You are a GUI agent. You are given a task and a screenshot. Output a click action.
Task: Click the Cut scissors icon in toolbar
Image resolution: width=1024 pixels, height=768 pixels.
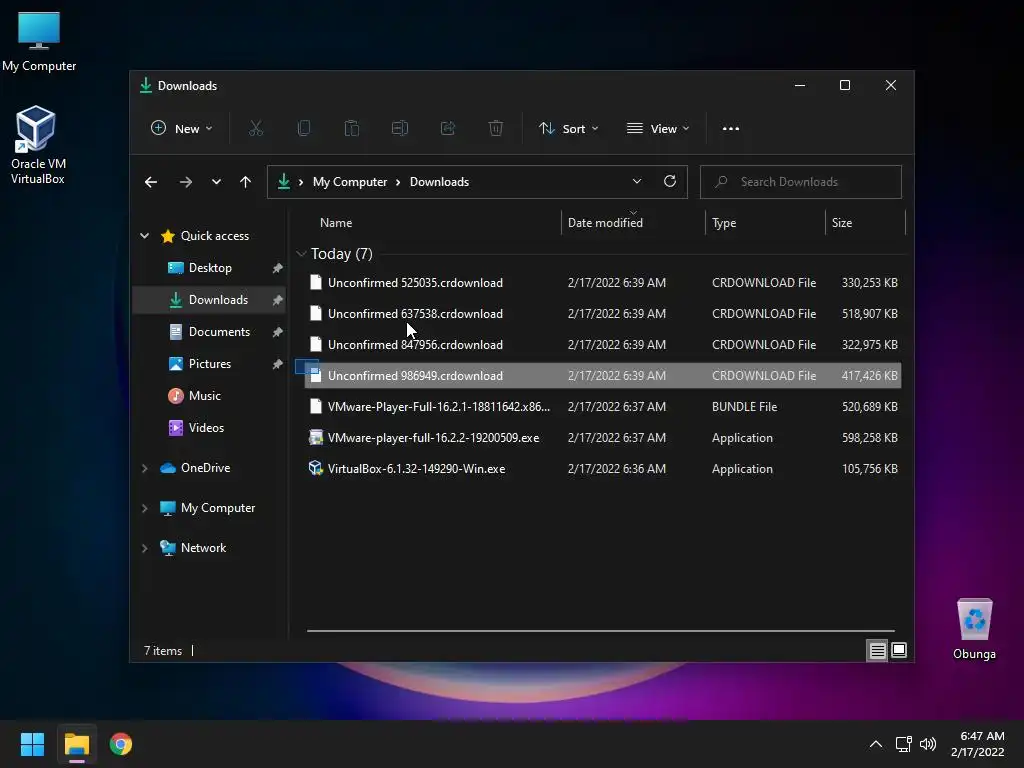pyautogui.click(x=256, y=129)
